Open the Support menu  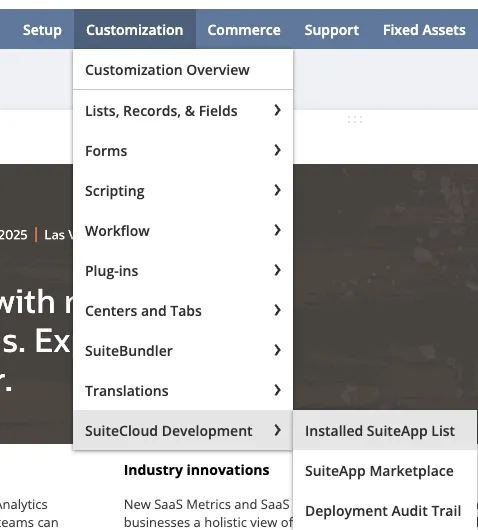coord(332,30)
